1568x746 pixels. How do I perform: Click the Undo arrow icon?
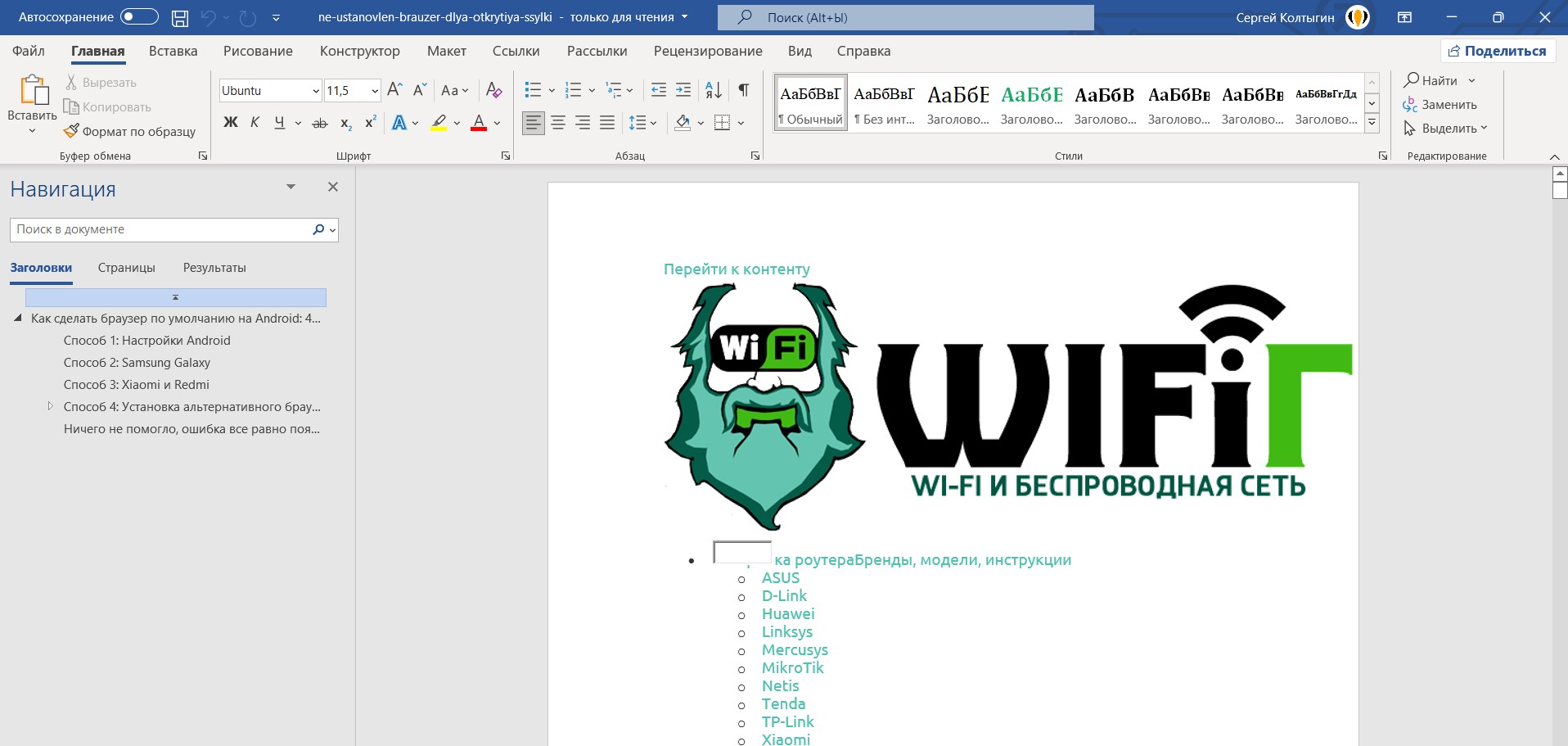[x=208, y=17]
